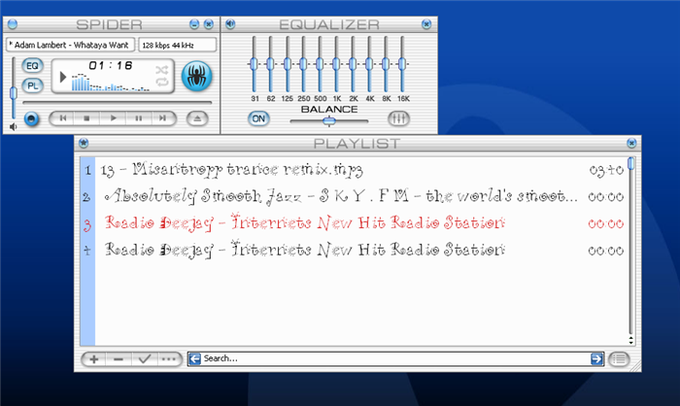The image size is (680, 406).
Task: Skip to next track
Action: 163,118
